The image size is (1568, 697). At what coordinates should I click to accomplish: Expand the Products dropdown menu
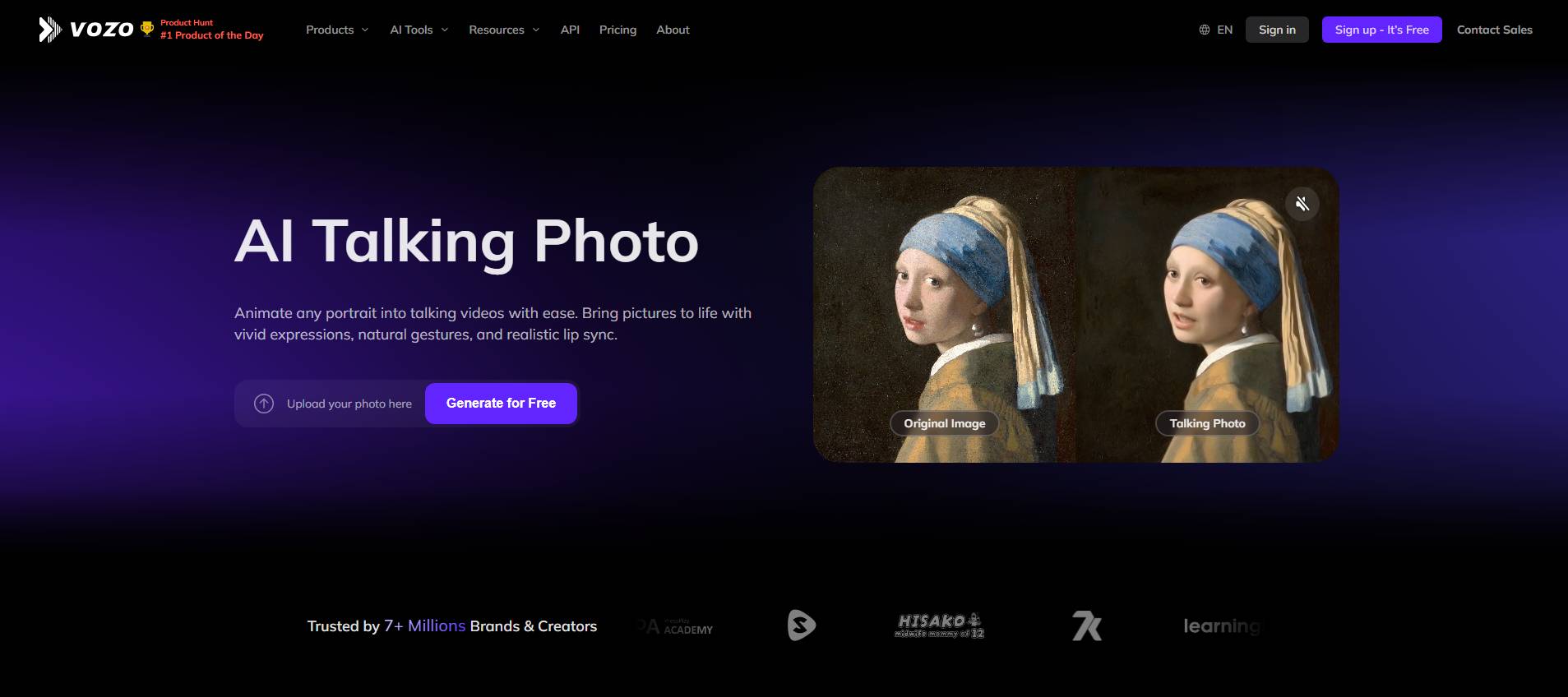[337, 30]
